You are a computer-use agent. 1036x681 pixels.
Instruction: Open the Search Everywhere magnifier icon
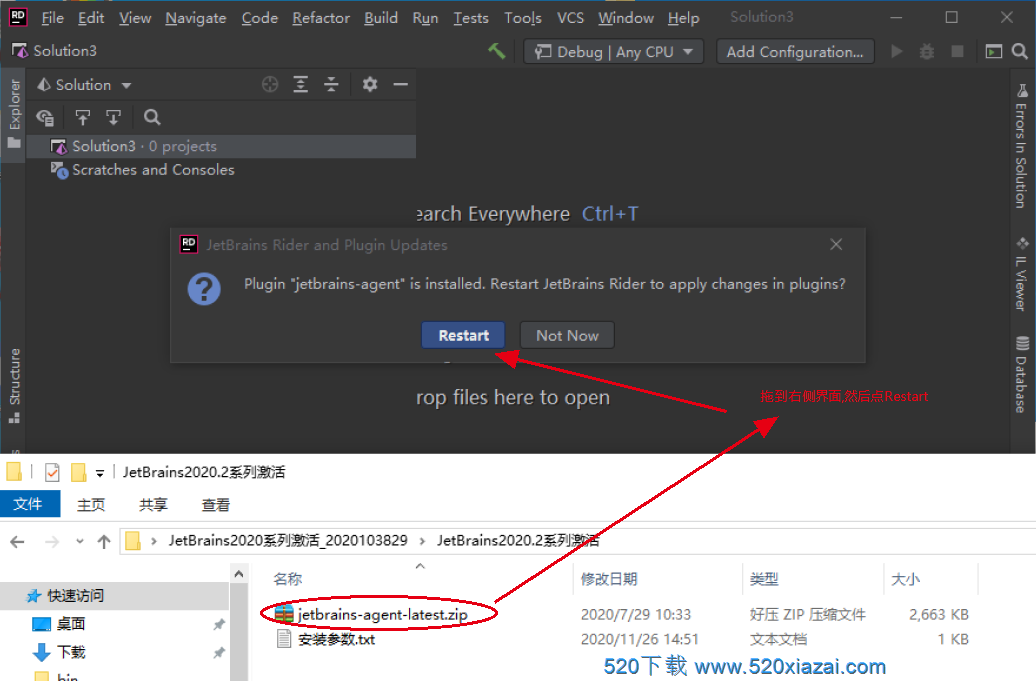pos(1020,51)
